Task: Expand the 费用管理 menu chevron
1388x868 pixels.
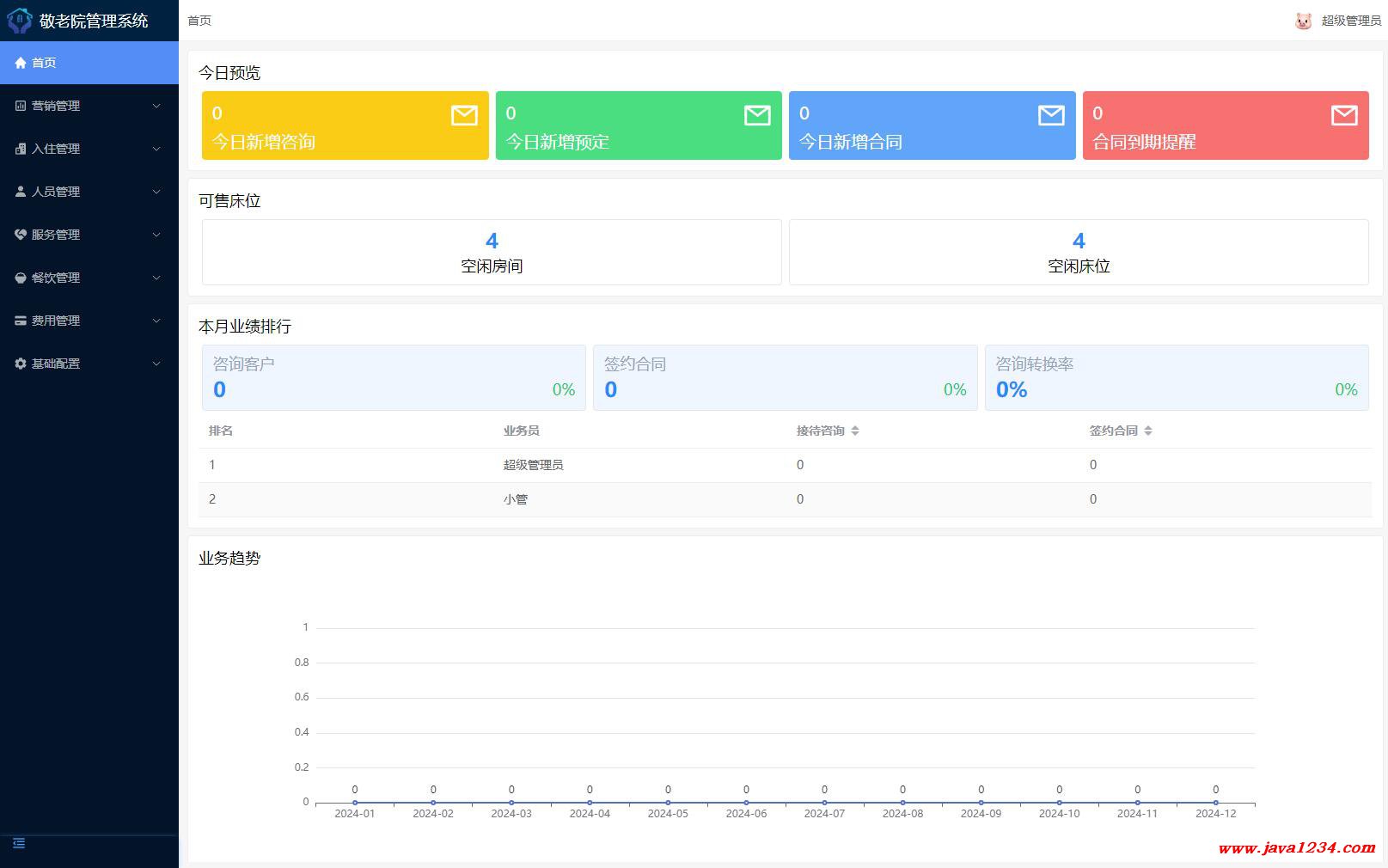Action: pos(156,321)
